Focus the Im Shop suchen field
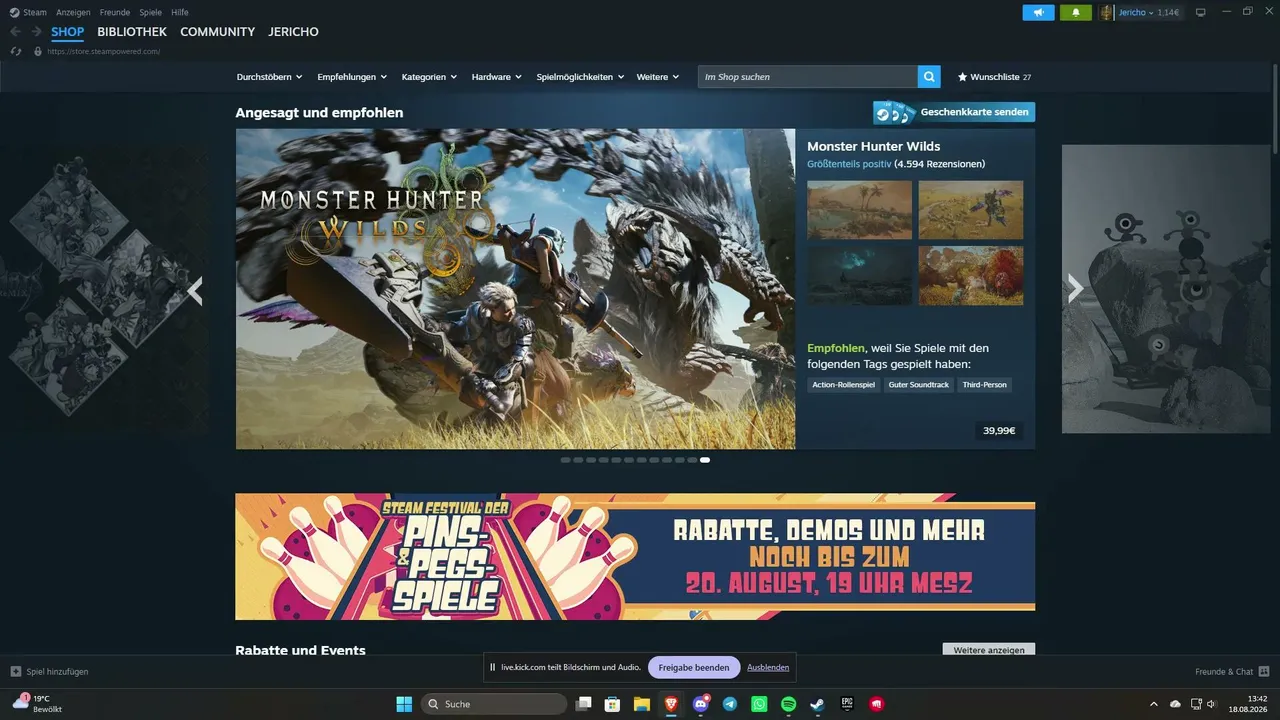 (x=808, y=77)
